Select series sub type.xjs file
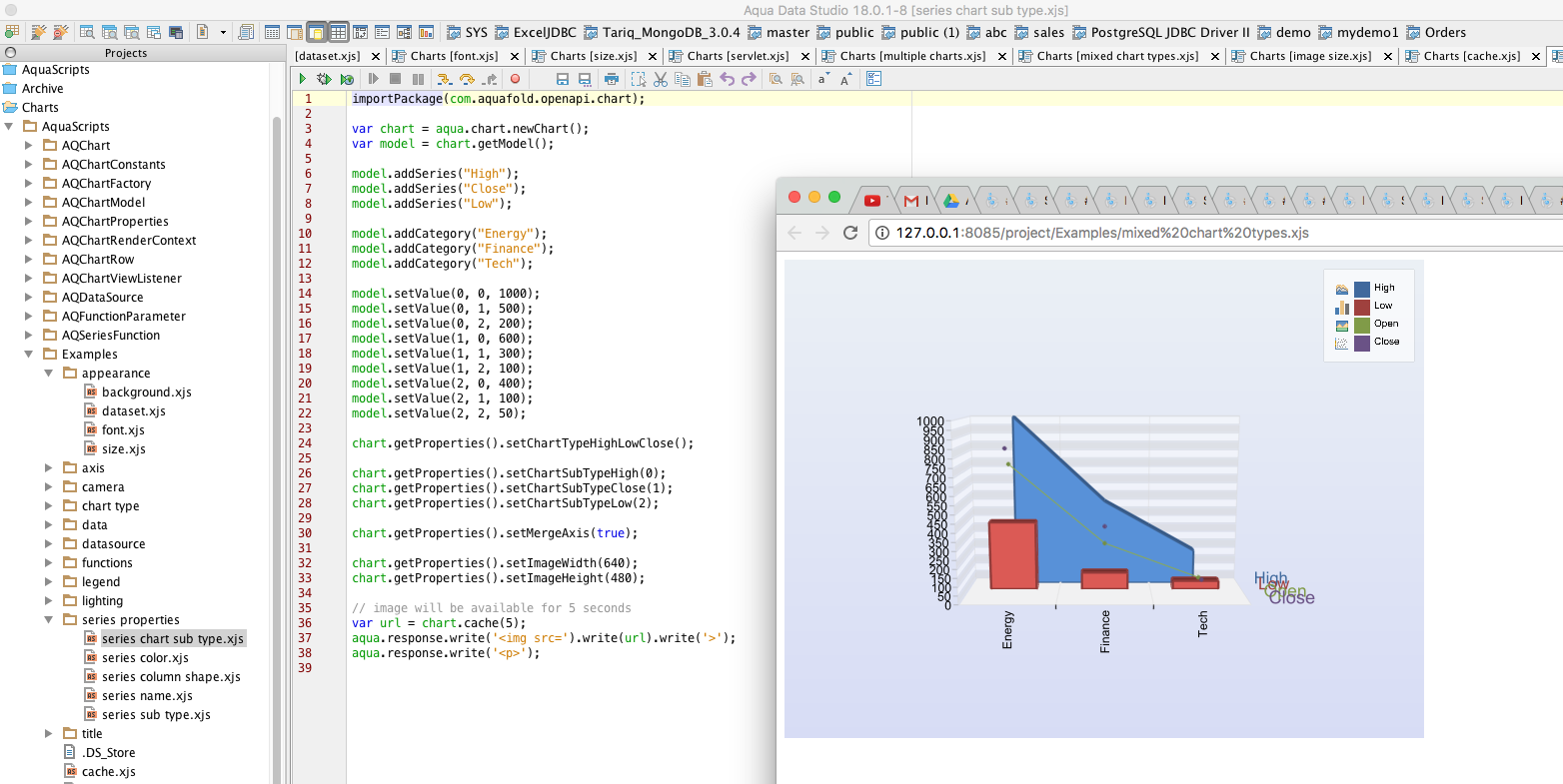1563x784 pixels. (156, 715)
